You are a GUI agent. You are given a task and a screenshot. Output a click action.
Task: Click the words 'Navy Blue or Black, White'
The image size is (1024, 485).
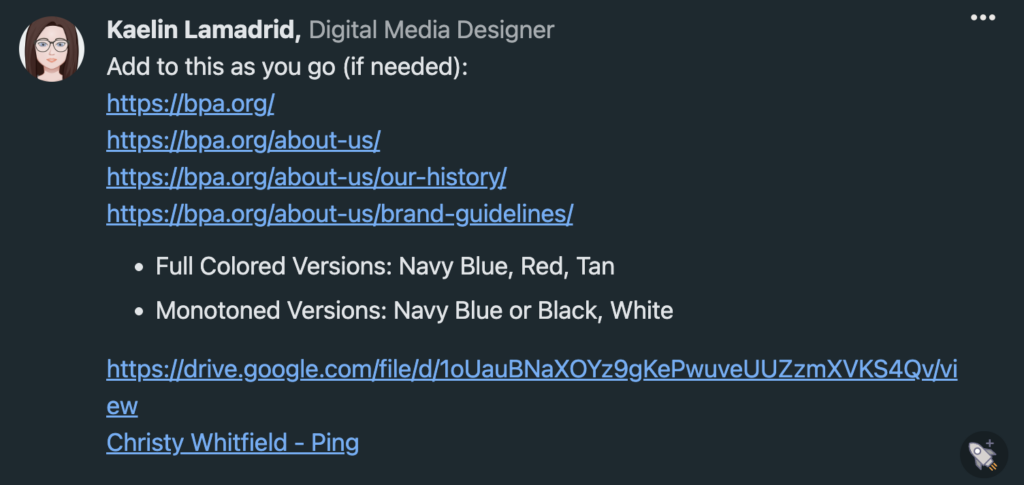pyautogui.click(x=533, y=311)
